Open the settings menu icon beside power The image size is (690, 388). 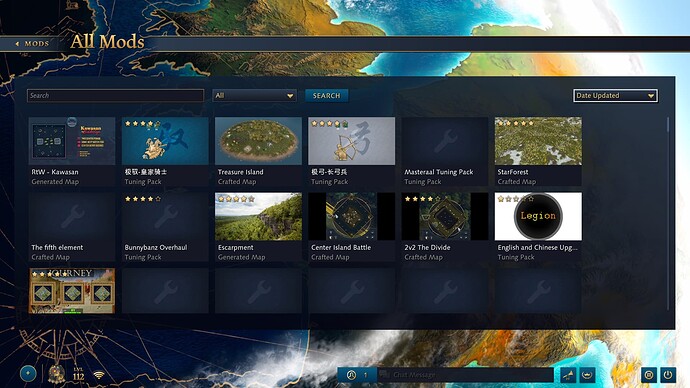click(x=649, y=375)
